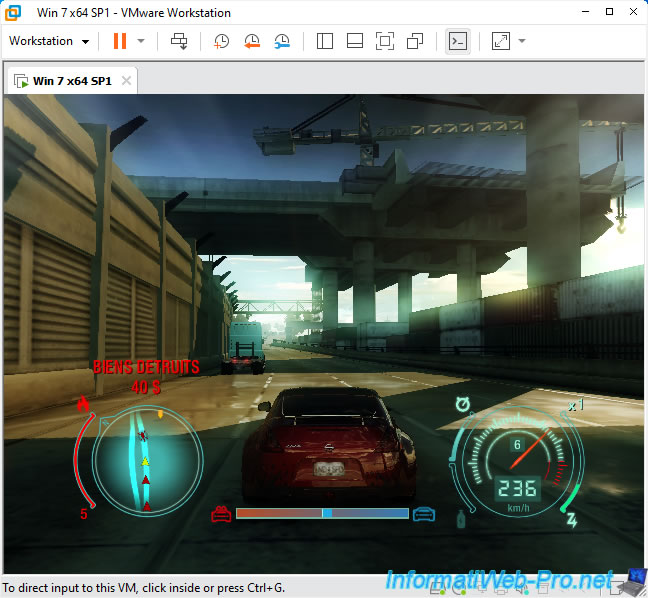Take a snapshot of this VM

[x=221, y=41]
